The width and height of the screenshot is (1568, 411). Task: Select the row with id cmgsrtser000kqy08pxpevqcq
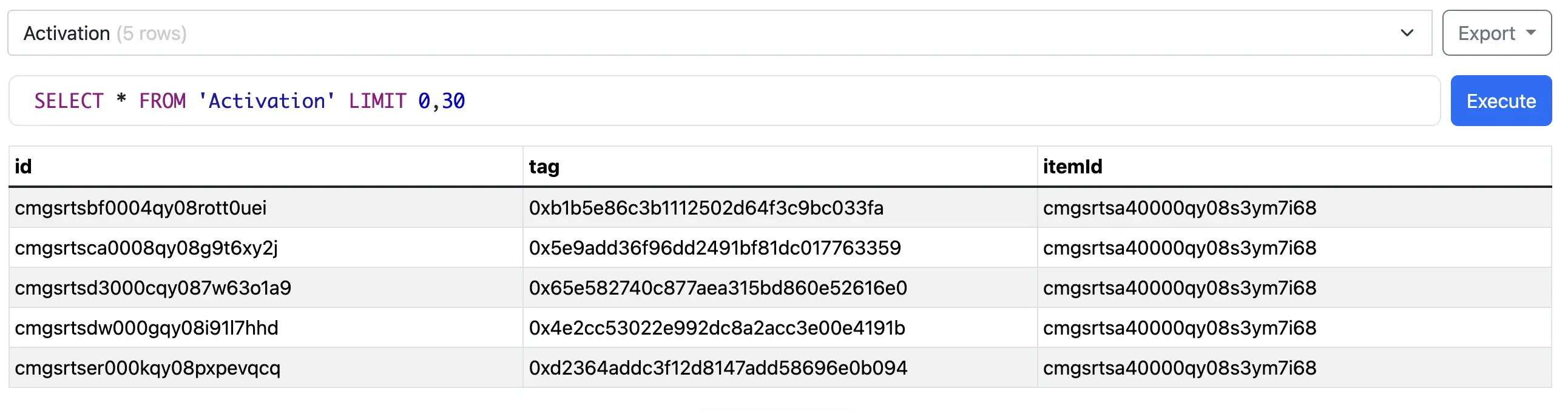point(148,368)
